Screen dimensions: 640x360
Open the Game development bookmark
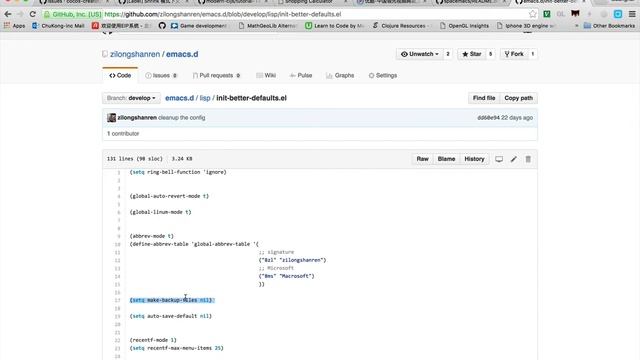click(199, 26)
